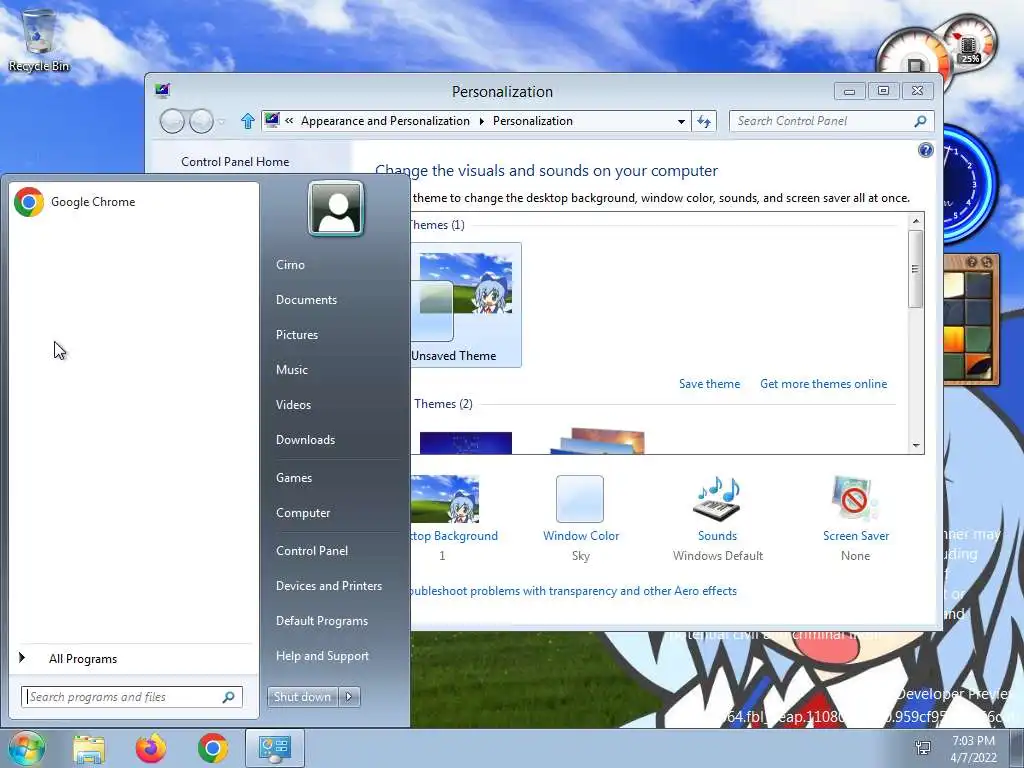
Task: Open Music from Start menu
Action: (291, 370)
